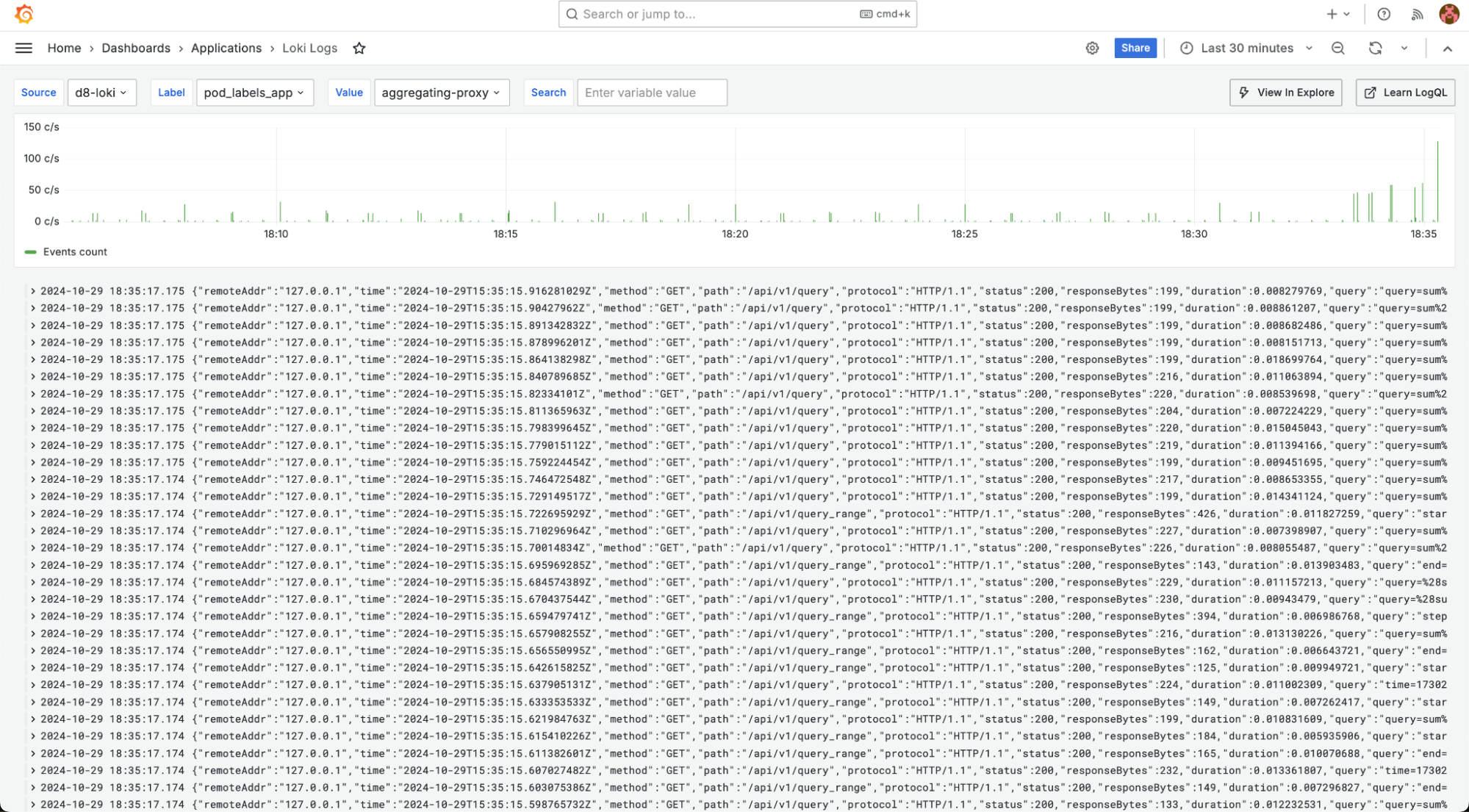Click the Grafana logo icon
Screen dimensions: 1469x812
(x=24, y=14)
